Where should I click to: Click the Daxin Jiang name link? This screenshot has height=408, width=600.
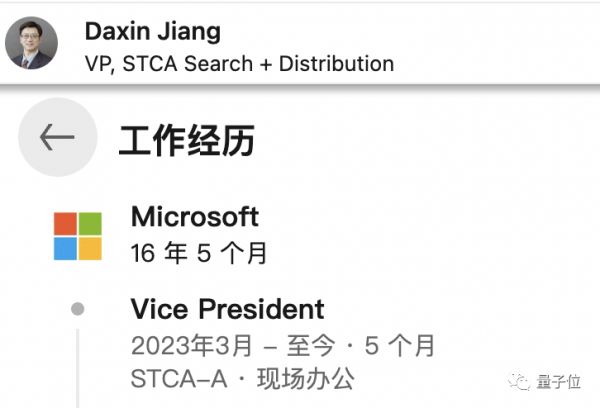tap(152, 31)
